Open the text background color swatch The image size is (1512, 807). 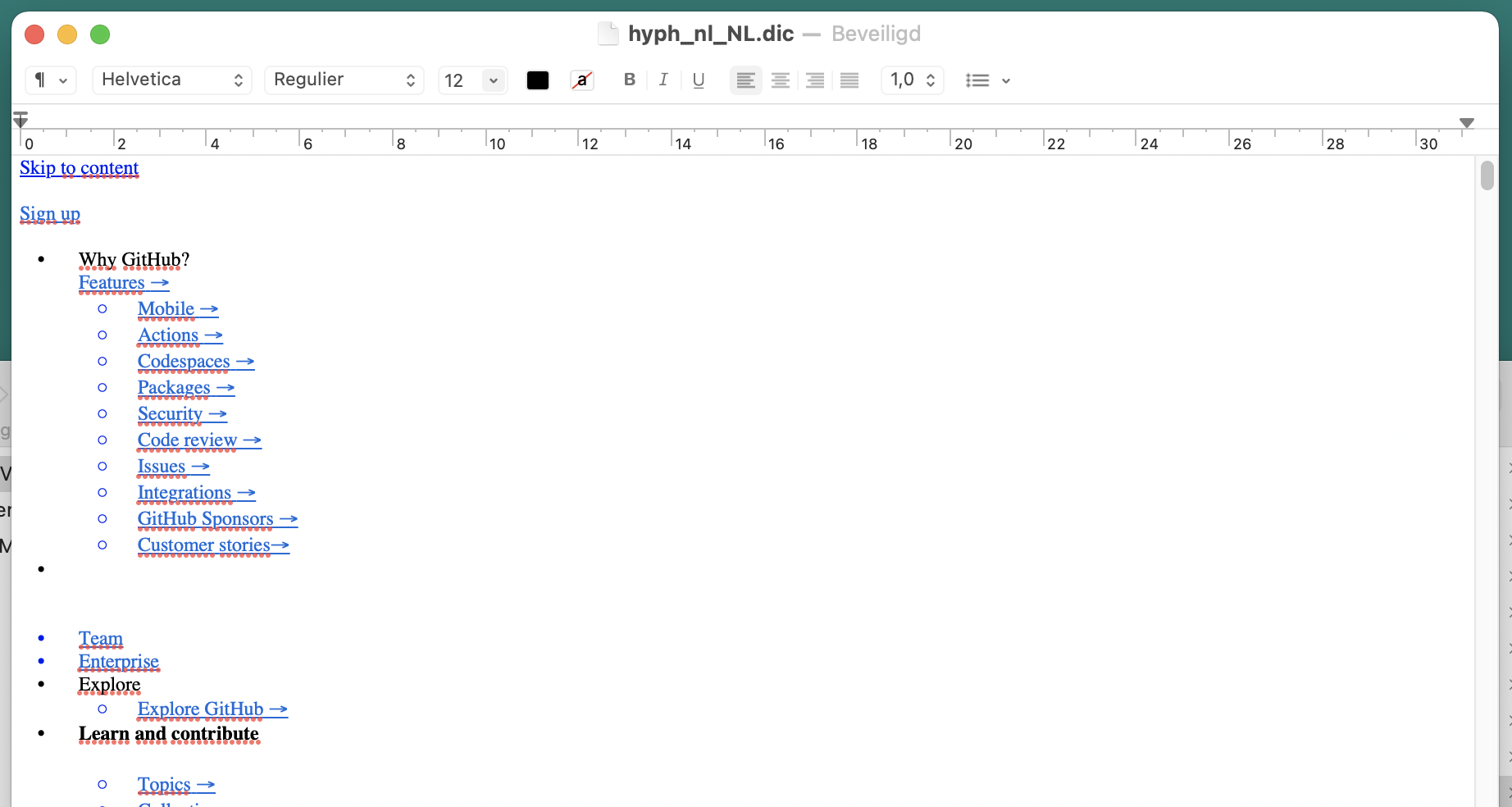[582, 80]
